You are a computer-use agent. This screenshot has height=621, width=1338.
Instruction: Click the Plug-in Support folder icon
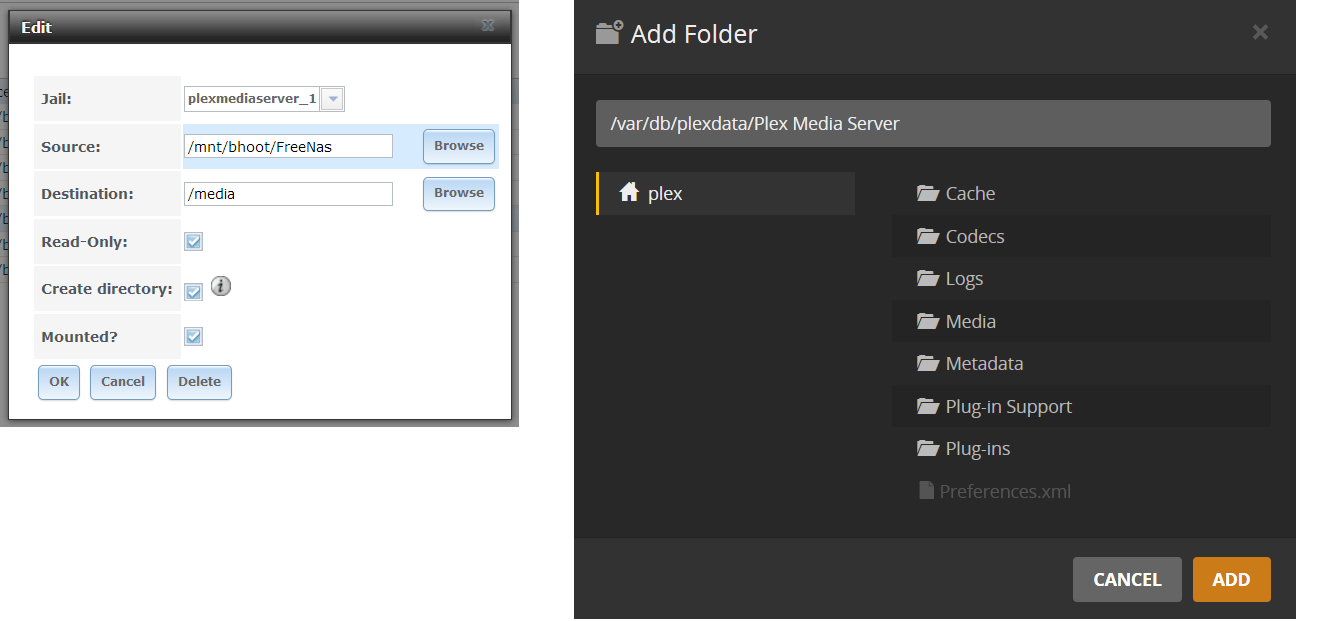[x=928, y=406]
